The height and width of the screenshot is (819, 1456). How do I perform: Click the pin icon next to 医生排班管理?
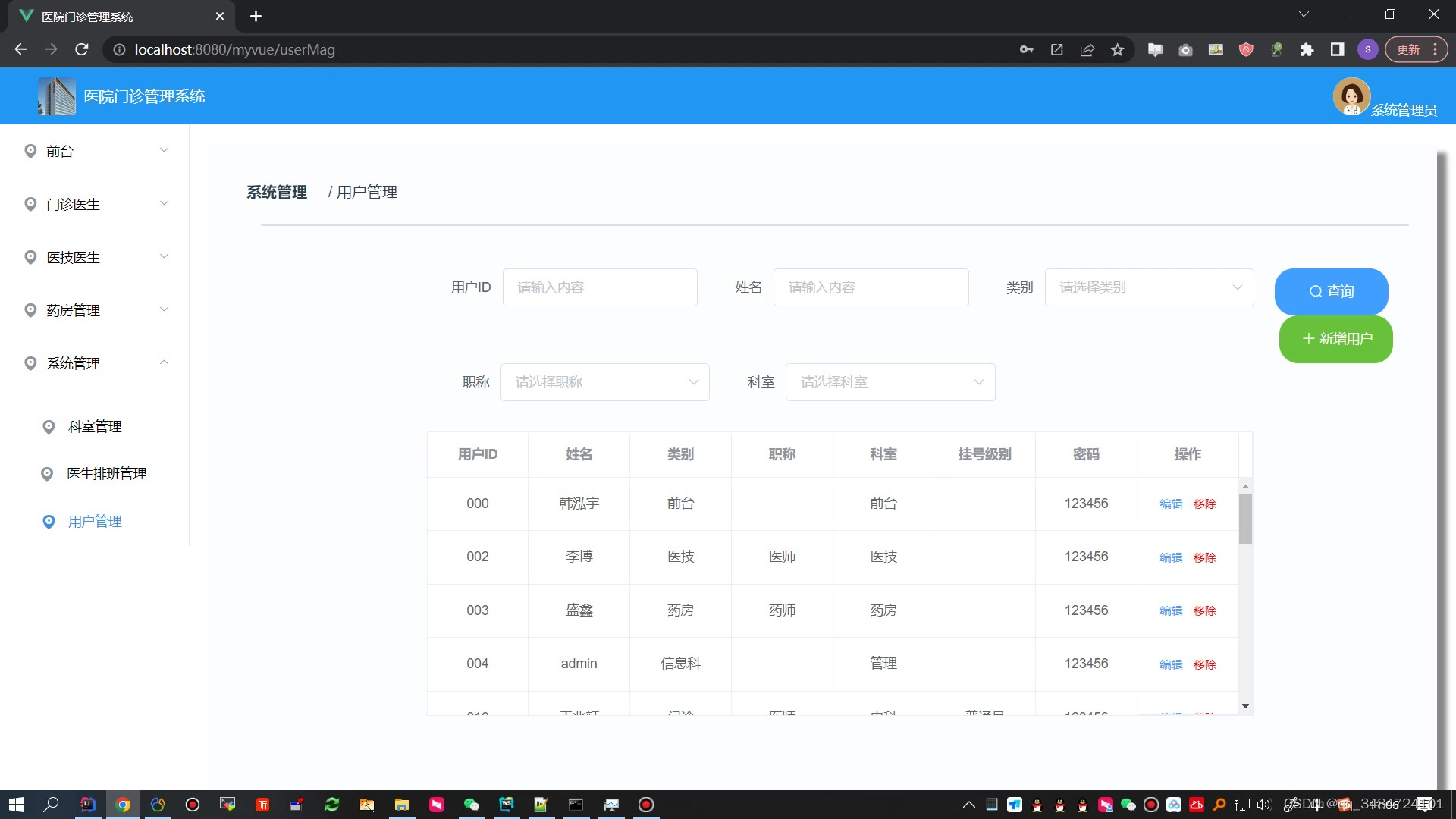pyautogui.click(x=47, y=474)
